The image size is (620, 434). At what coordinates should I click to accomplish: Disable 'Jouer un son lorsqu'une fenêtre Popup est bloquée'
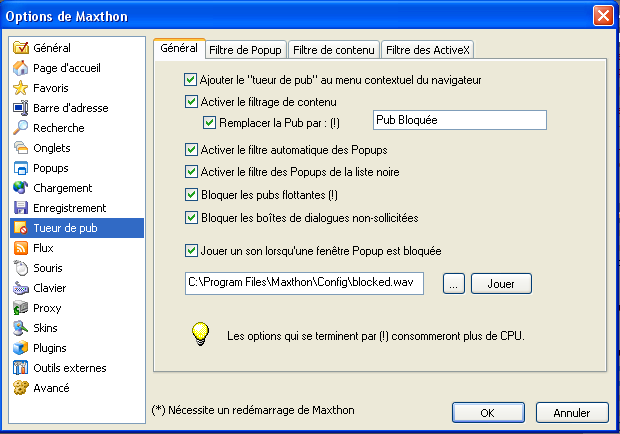[x=191, y=251]
